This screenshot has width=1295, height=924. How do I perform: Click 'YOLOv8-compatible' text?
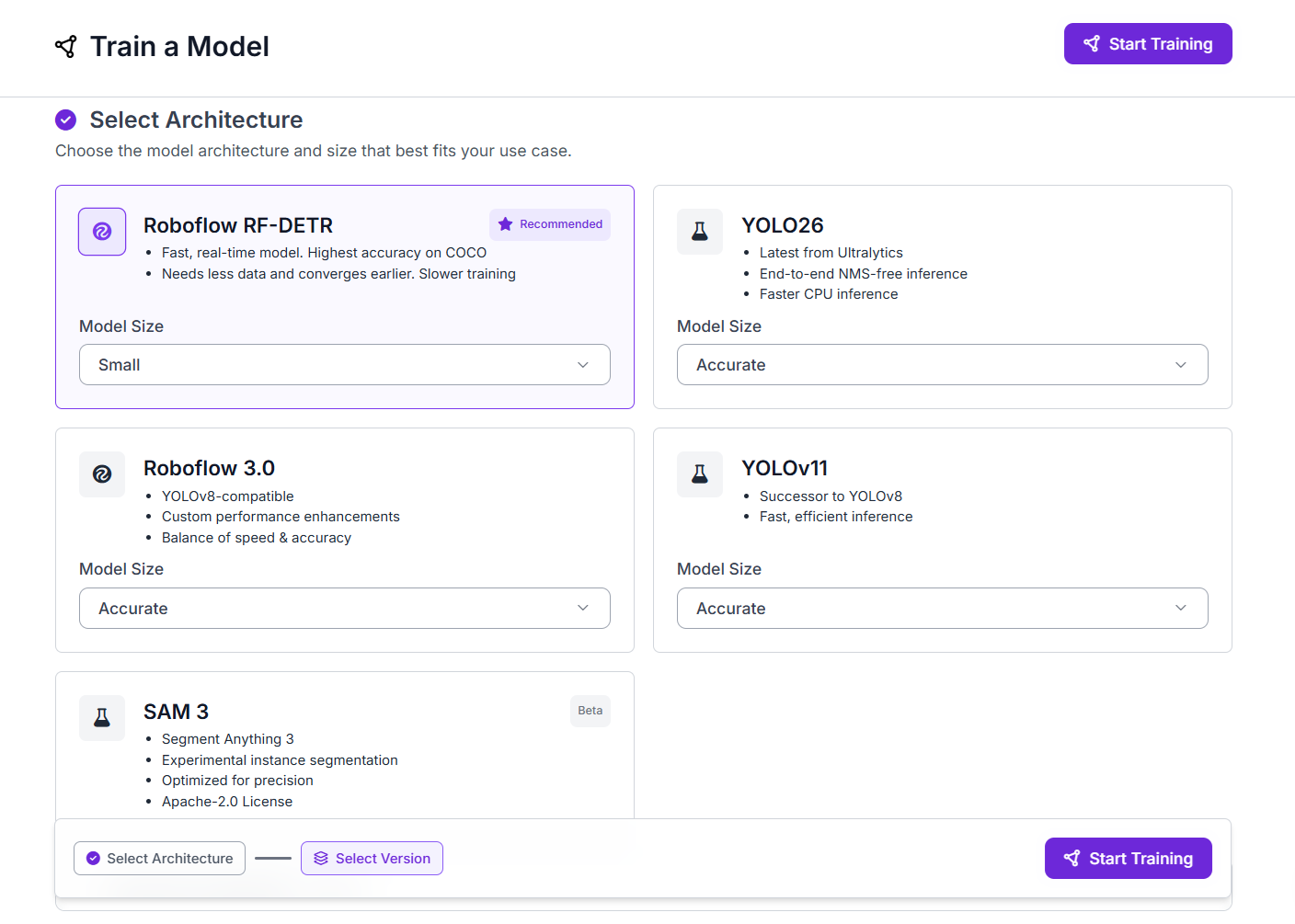tap(228, 496)
